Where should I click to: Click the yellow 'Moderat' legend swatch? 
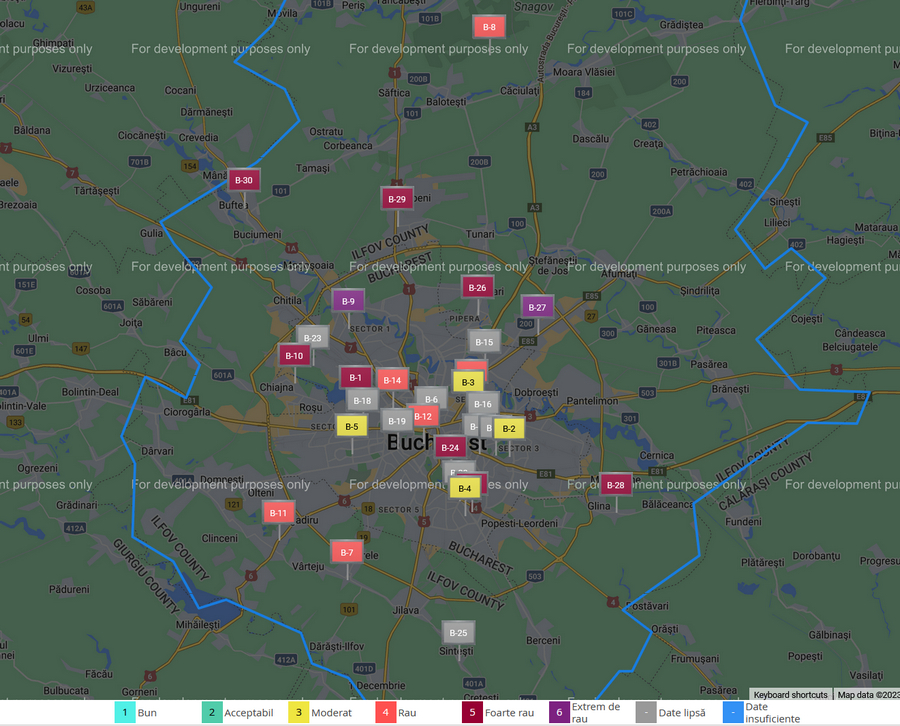[x=299, y=713]
